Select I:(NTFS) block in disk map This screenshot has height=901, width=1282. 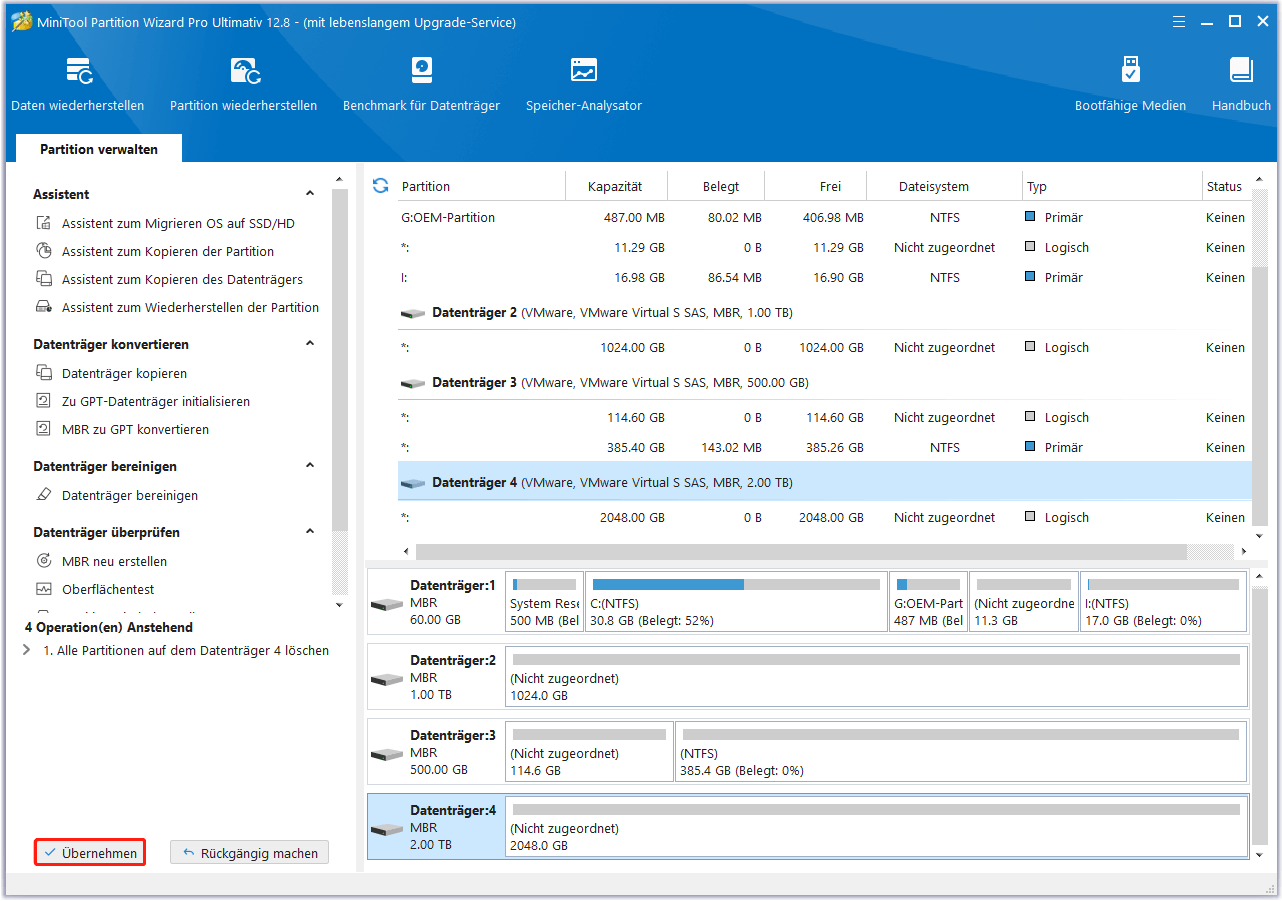click(x=1164, y=602)
